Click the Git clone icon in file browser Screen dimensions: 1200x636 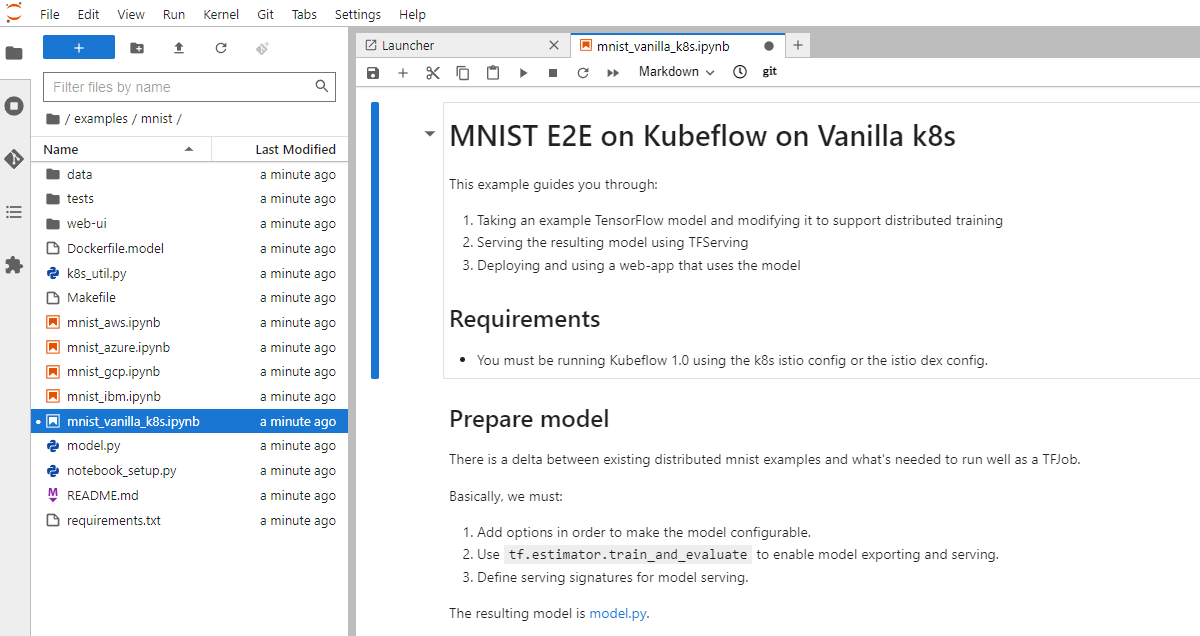point(263,48)
